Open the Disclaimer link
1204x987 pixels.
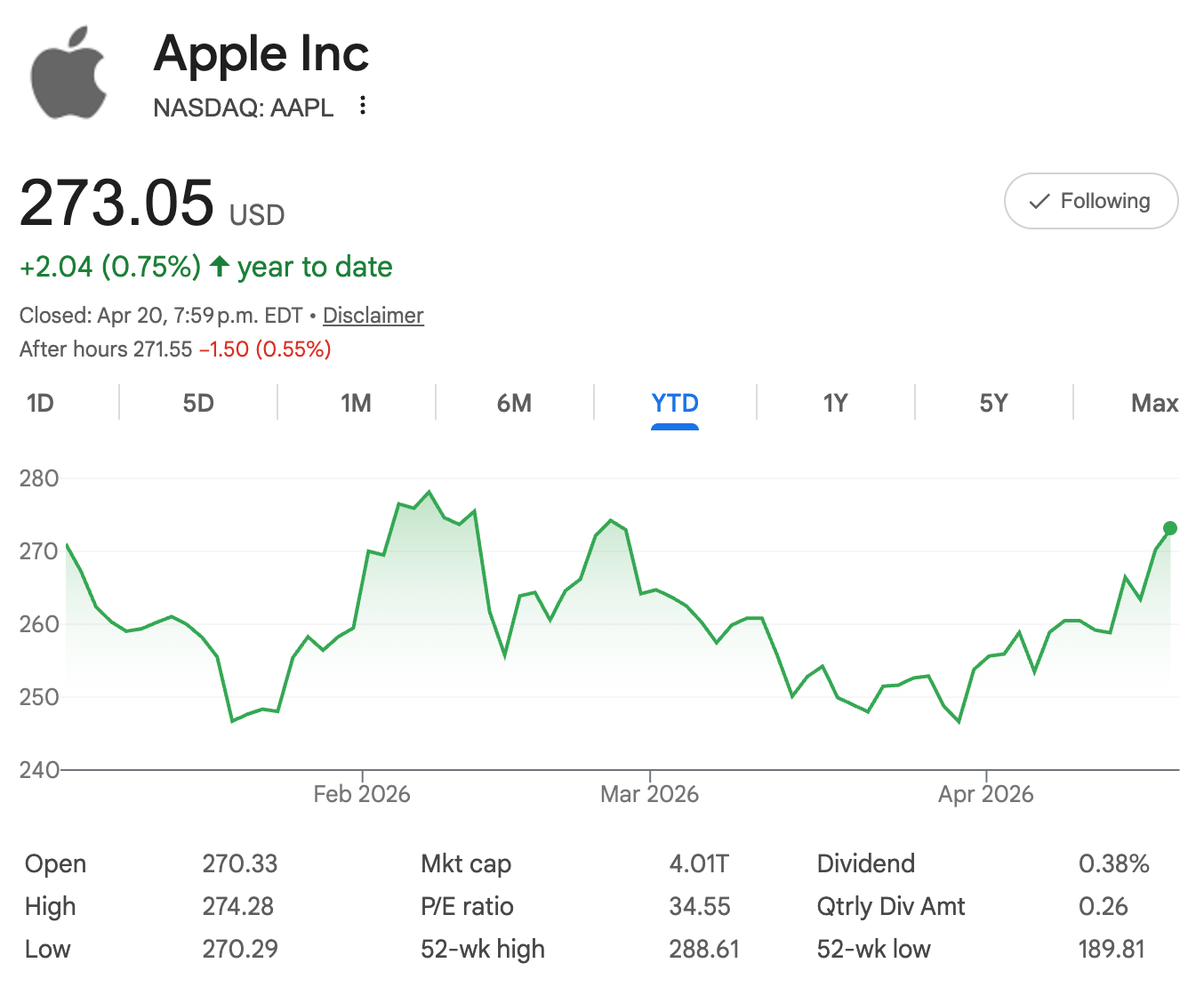tap(373, 316)
